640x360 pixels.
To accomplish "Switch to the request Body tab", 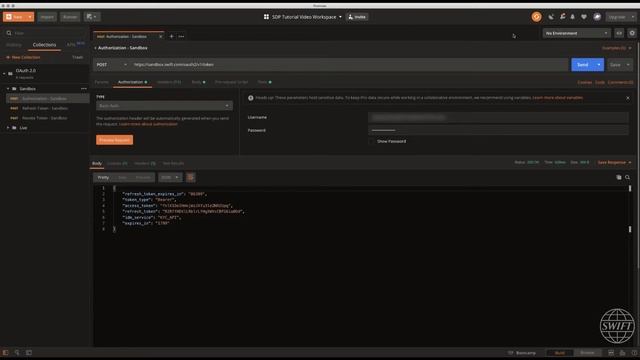I will [x=198, y=82].
